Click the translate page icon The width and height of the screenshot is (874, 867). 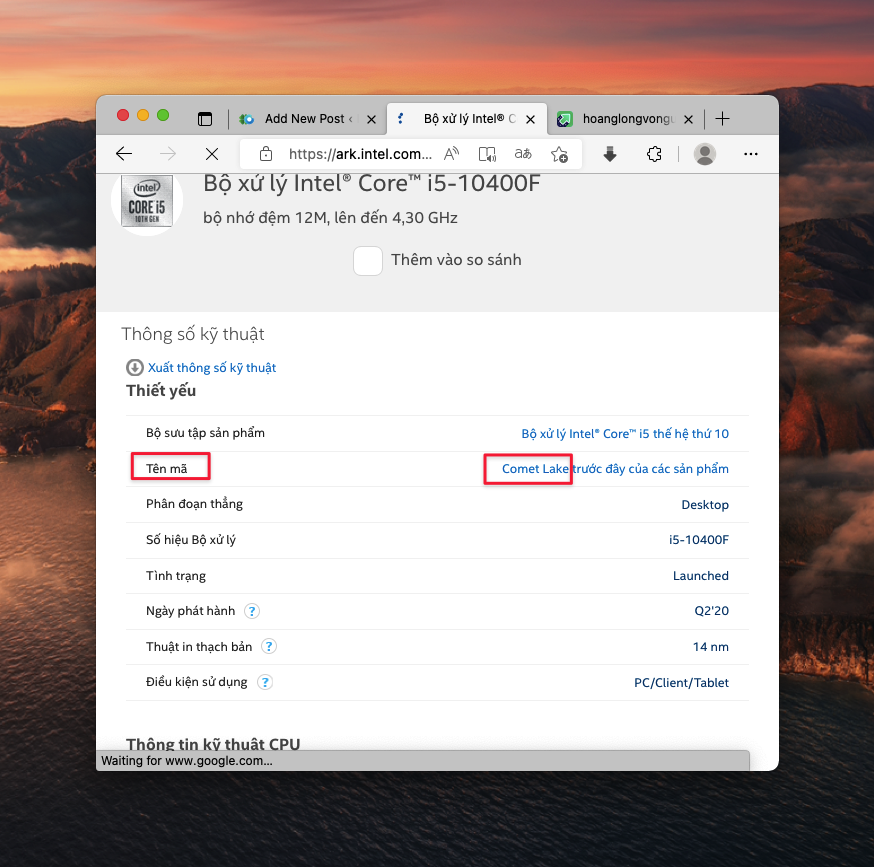523,154
